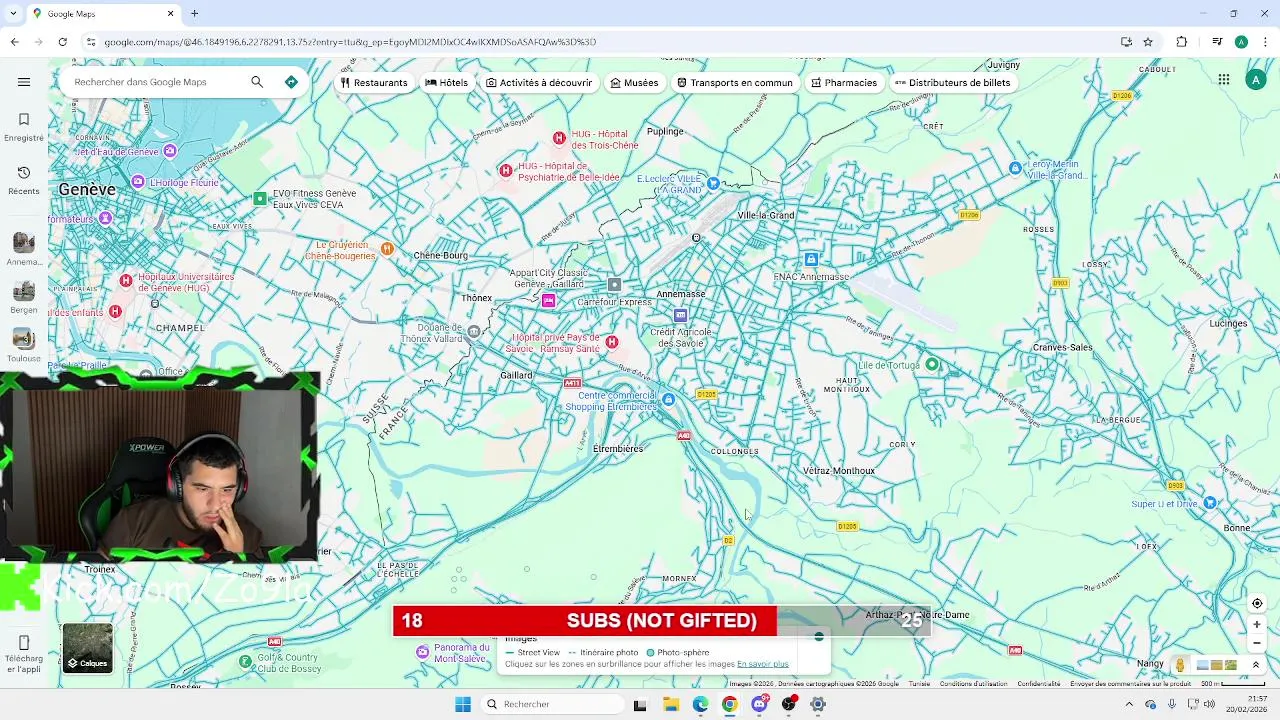The width and height of the screenshot is (1280, 720).
Task: Filter by the Transports en commun chip
Action: pos(734,83)
